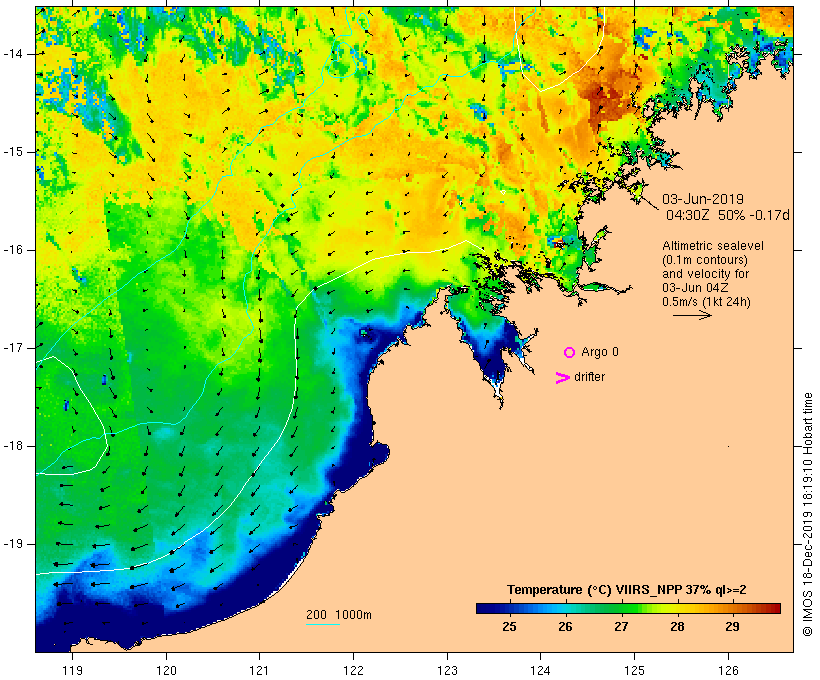Click the 0.5m/s velocity scale arrow

pyautogui.click(x=692, y=315)
